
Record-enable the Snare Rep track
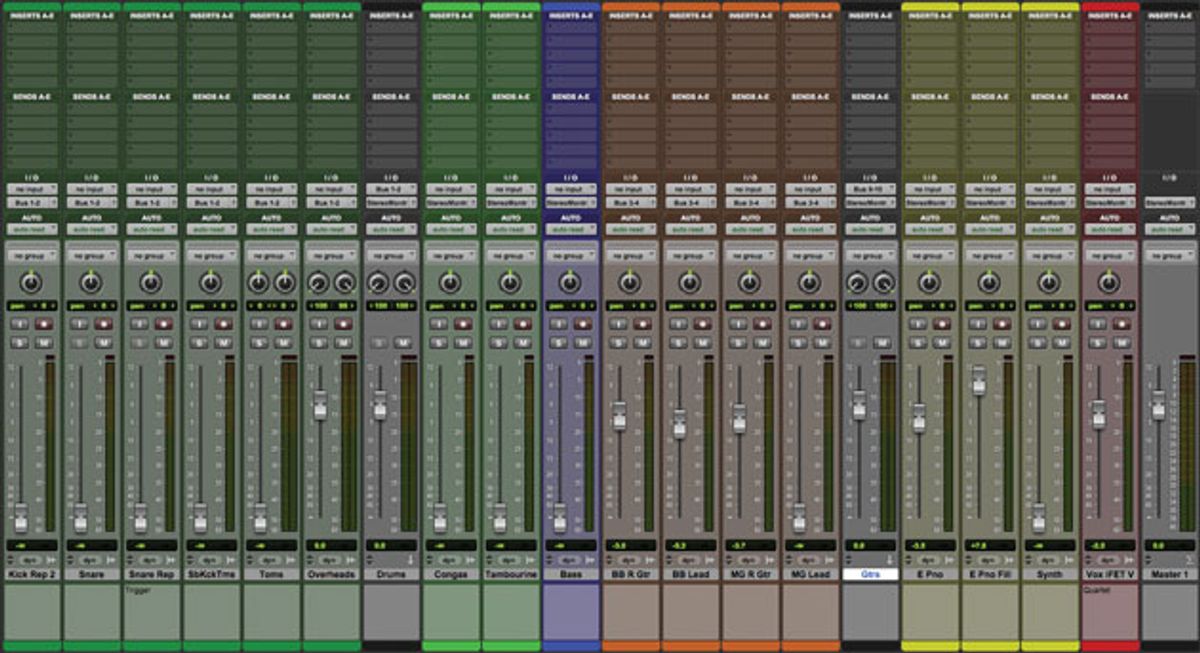tap(163, 324)
